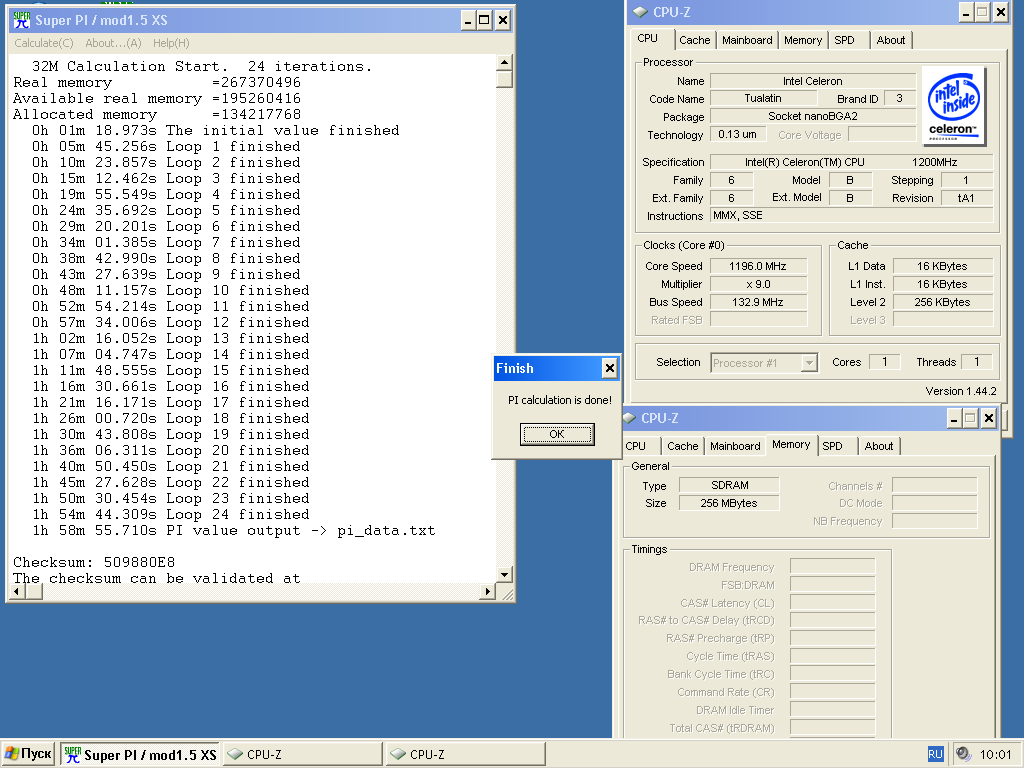Click the Specification field Intel(R) Celeron(TM) CPU
1024x768 pixels.
[x=852, y=162]
